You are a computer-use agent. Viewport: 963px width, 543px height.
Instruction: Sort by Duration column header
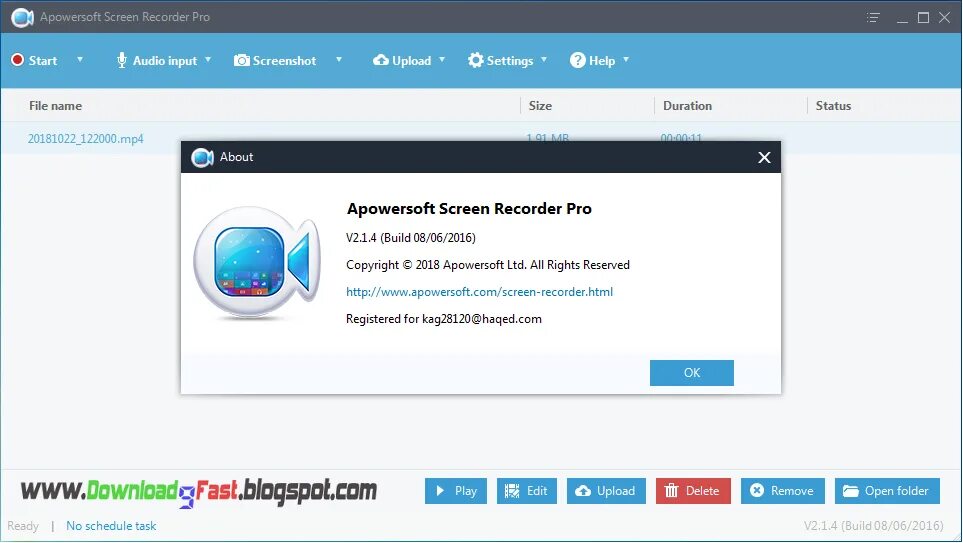[687, 106]
